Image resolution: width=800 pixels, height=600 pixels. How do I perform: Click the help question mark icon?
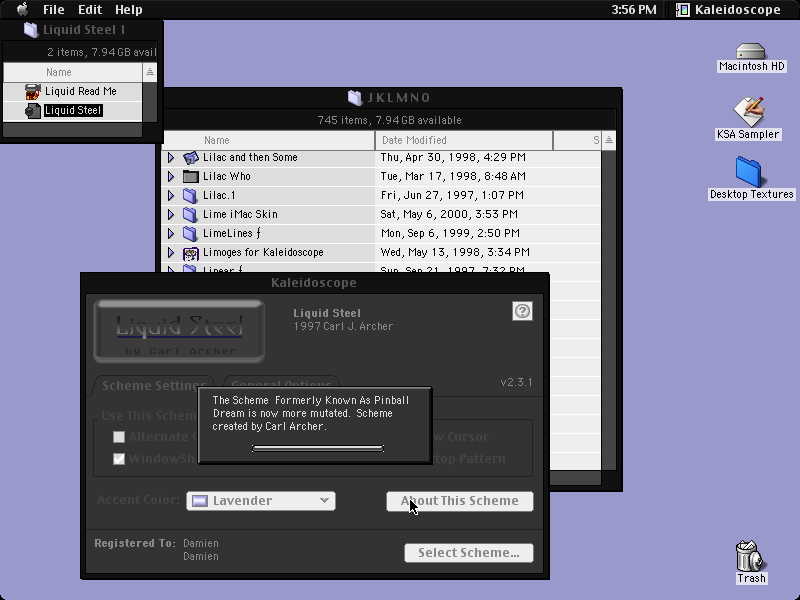pos(522,311)
